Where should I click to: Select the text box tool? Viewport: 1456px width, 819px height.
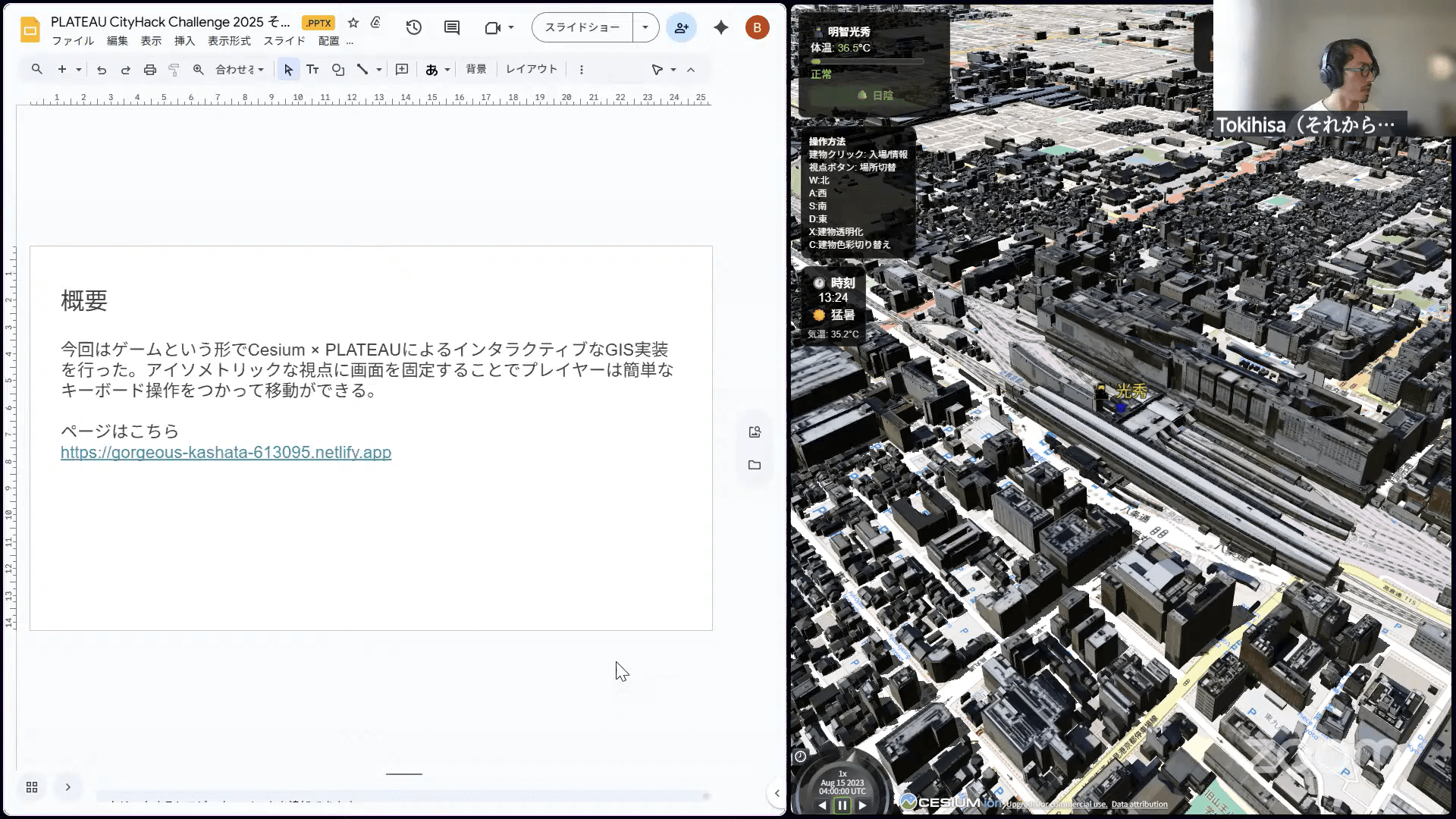(x=312, y=69)
